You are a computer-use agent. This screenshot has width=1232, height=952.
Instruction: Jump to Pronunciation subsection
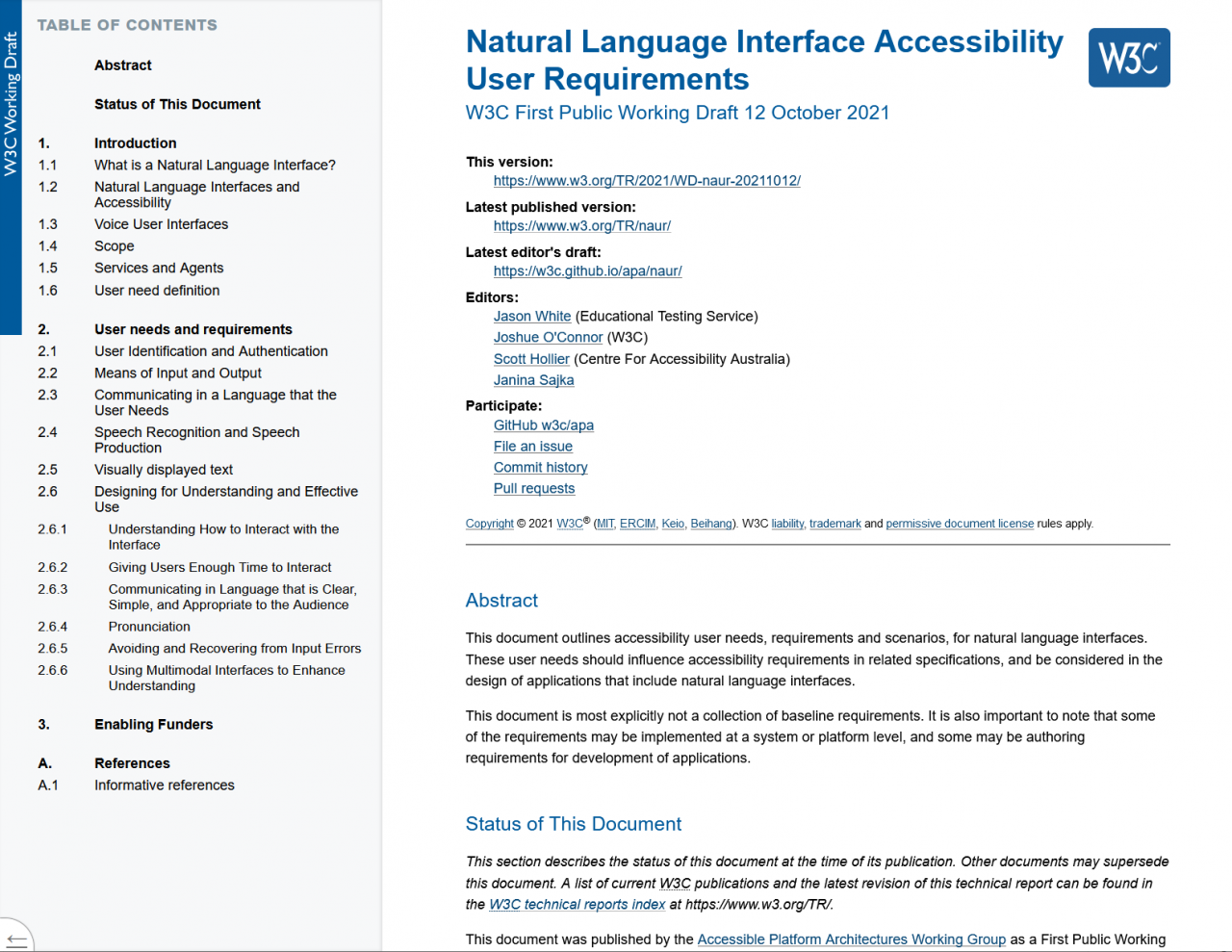click(149, 627)
